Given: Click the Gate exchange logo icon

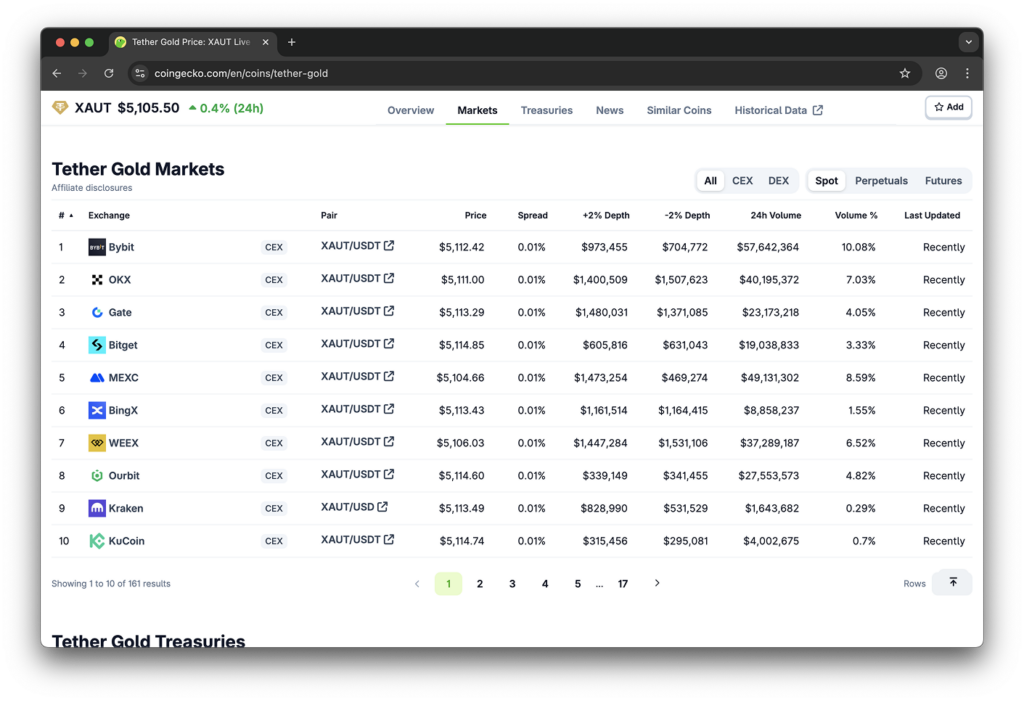Looking at the screenshot, I should pyautogui.click(x=97, y=312).
